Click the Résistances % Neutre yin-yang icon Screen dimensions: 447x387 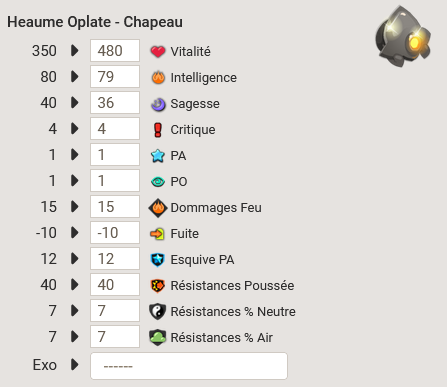157,312
